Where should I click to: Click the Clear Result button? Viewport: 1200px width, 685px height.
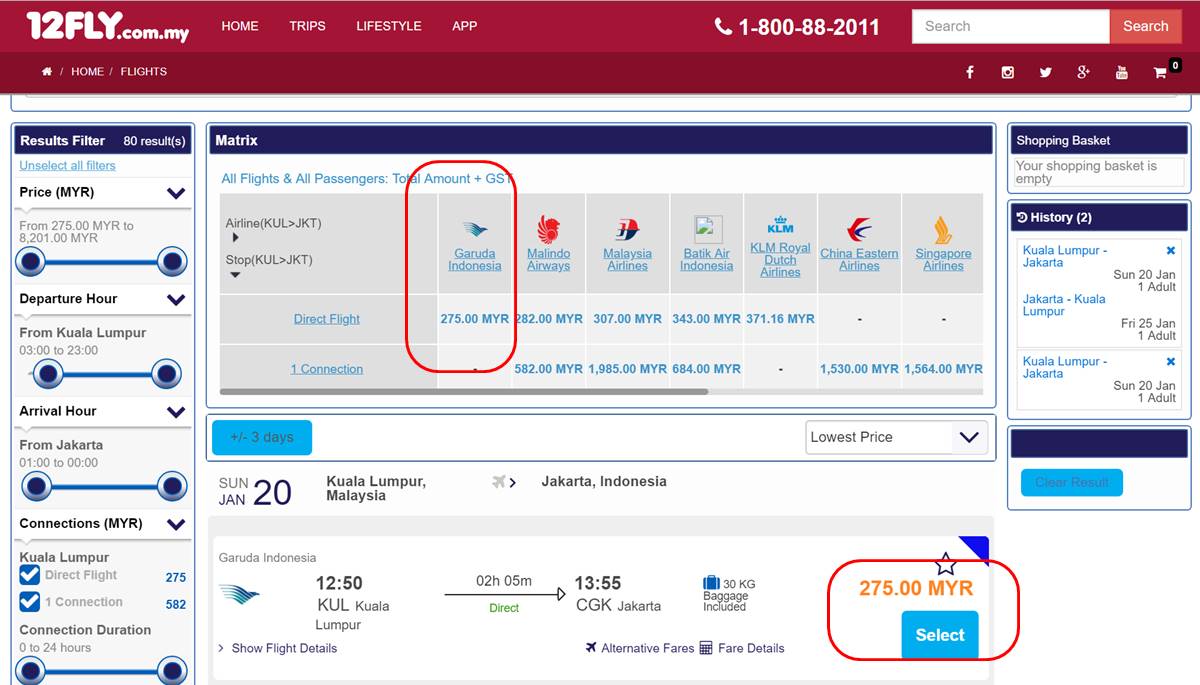click(1072, 483)
